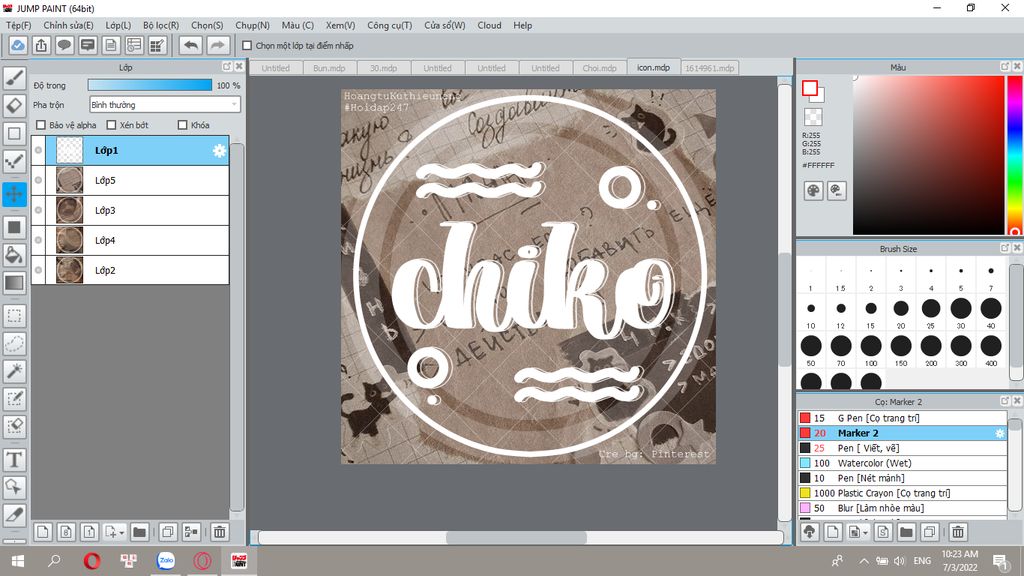This screenshot has height=576, width=1024.
Task: Click the cloud download brush icon
Action: click(x=810, y=532)
